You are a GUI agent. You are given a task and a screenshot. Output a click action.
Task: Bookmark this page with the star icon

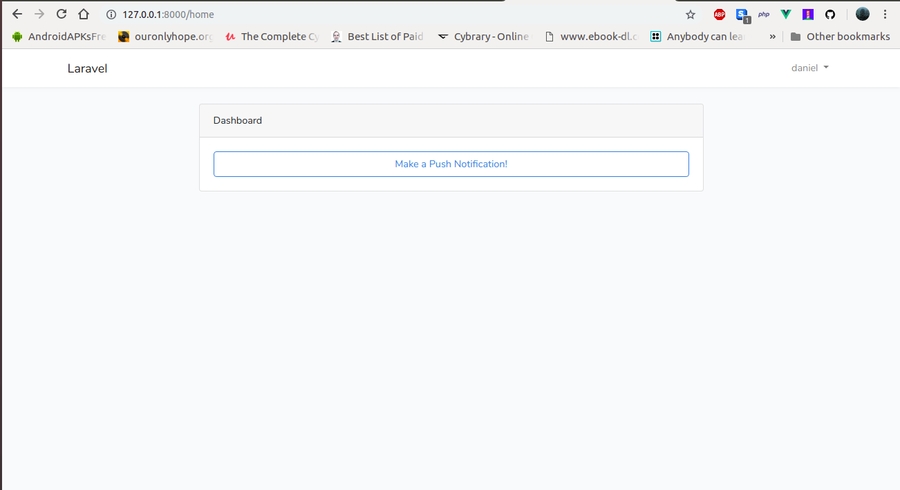tap(690, 15)
